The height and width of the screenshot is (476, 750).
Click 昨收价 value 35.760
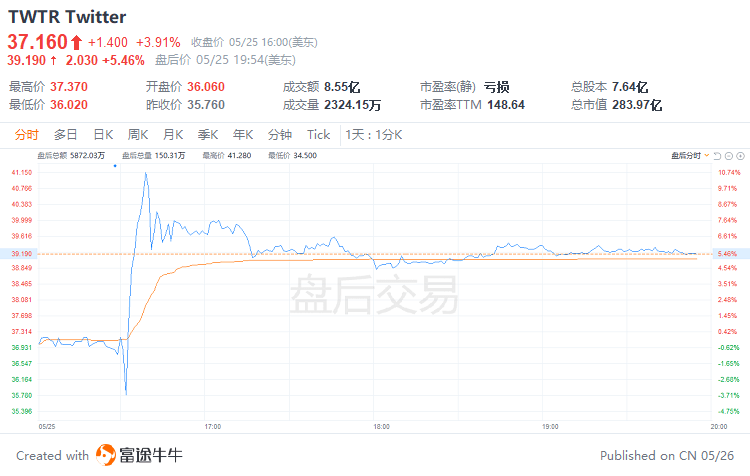pyautogui.click(x=206, y=105)
